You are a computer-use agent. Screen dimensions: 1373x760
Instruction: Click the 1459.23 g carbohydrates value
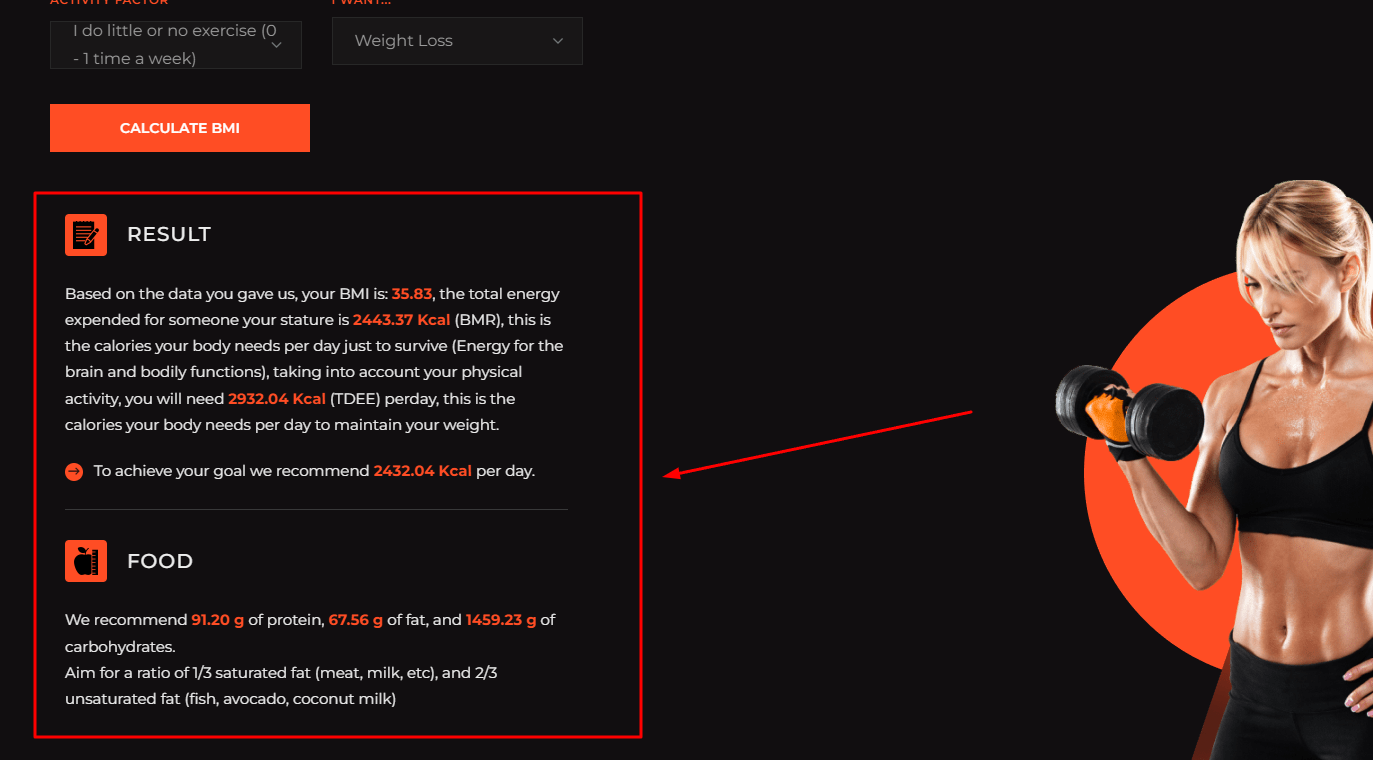click(x=501, y=620)
